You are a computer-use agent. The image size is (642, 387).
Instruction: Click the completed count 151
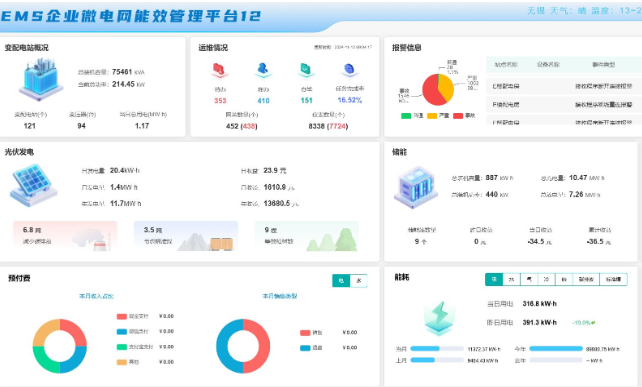306,100
